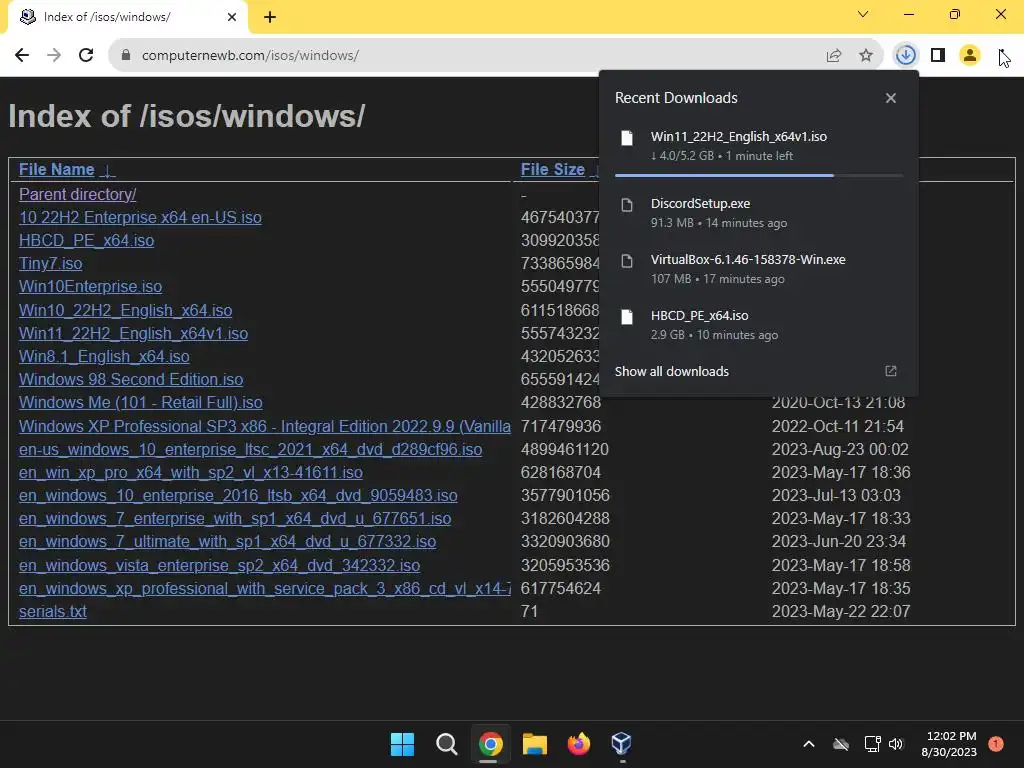View site security lock info
This screenshot has height=768, width=1024.
tap(126, 56)
